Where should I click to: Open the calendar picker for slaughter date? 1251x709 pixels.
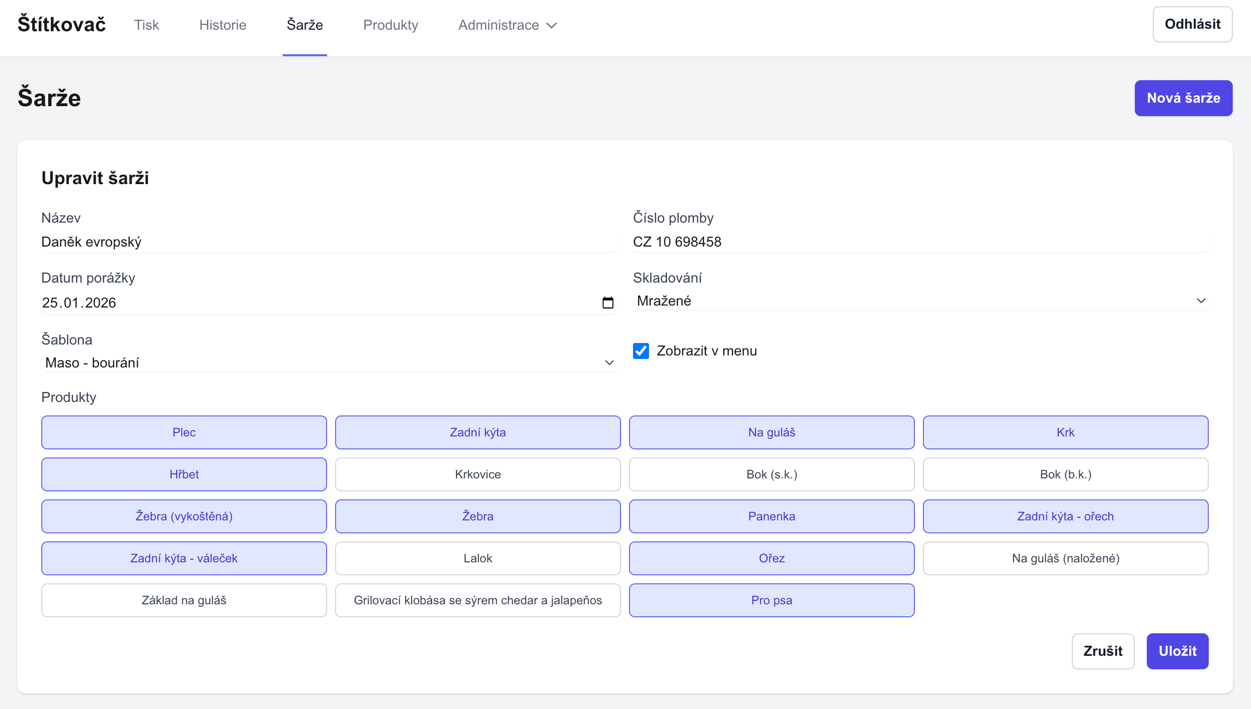click(x=607, y=303)
